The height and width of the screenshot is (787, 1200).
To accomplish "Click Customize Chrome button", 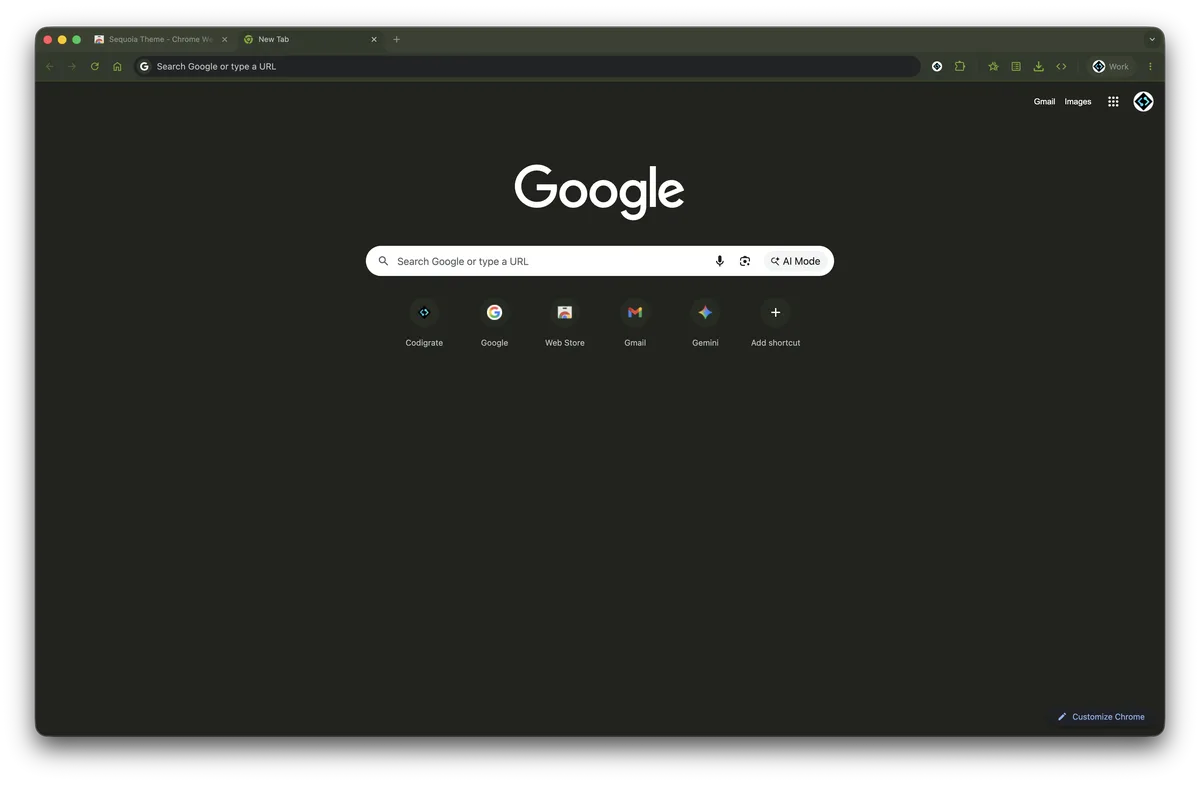I will tap(1101, 717).
